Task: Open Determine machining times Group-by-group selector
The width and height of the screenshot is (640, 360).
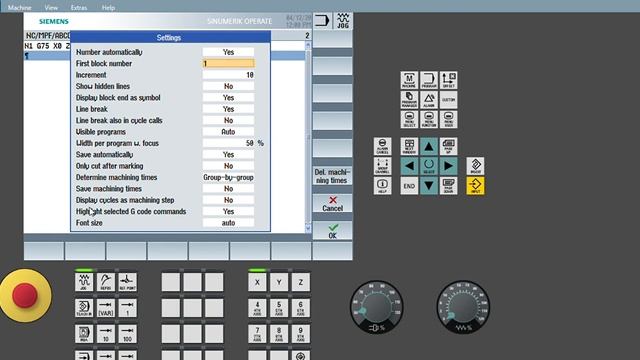Action: [228, 178]
